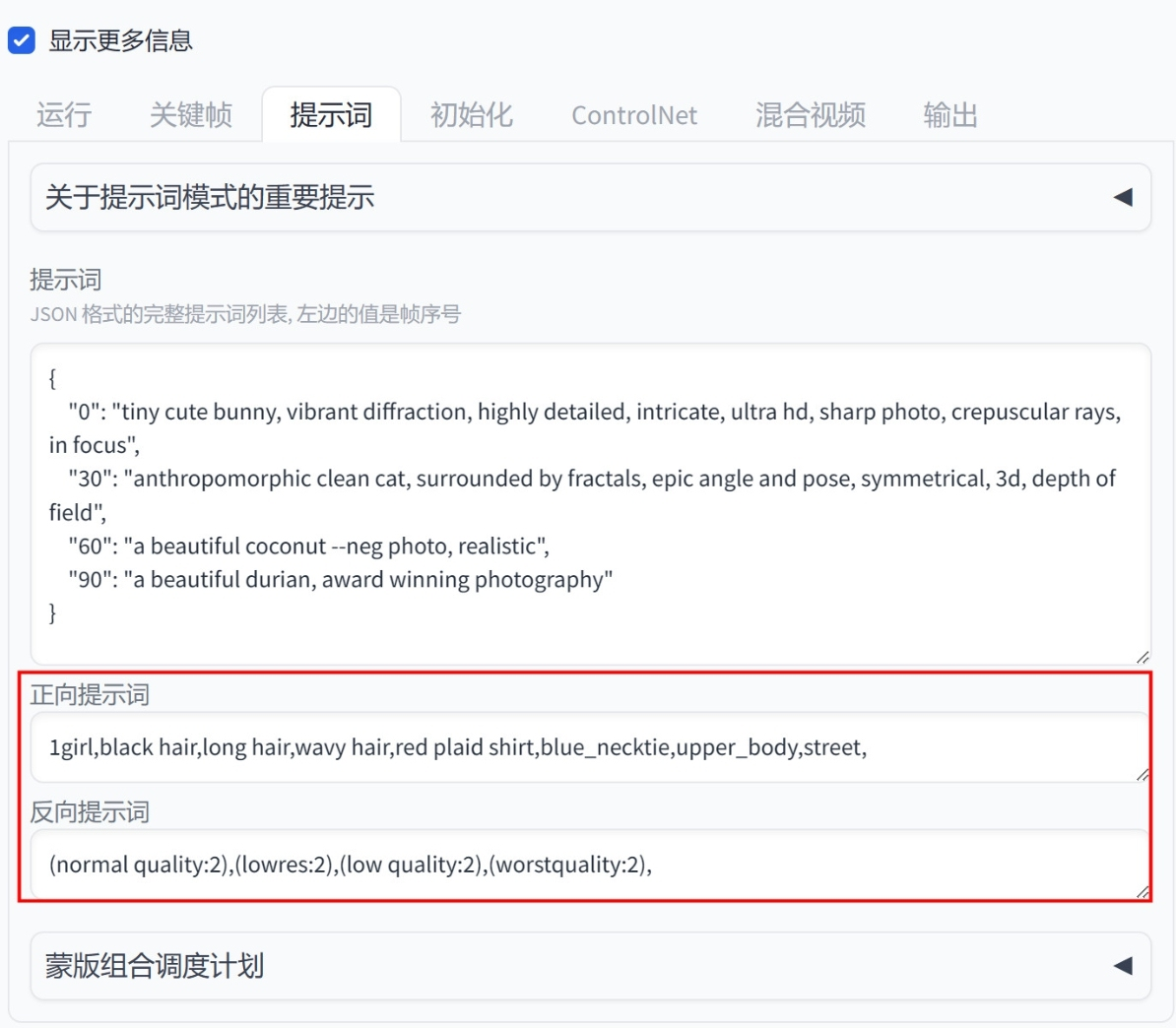The image size is (1176, 1028).
Task: Open the 输出 tab
Action: click(950, 115)
